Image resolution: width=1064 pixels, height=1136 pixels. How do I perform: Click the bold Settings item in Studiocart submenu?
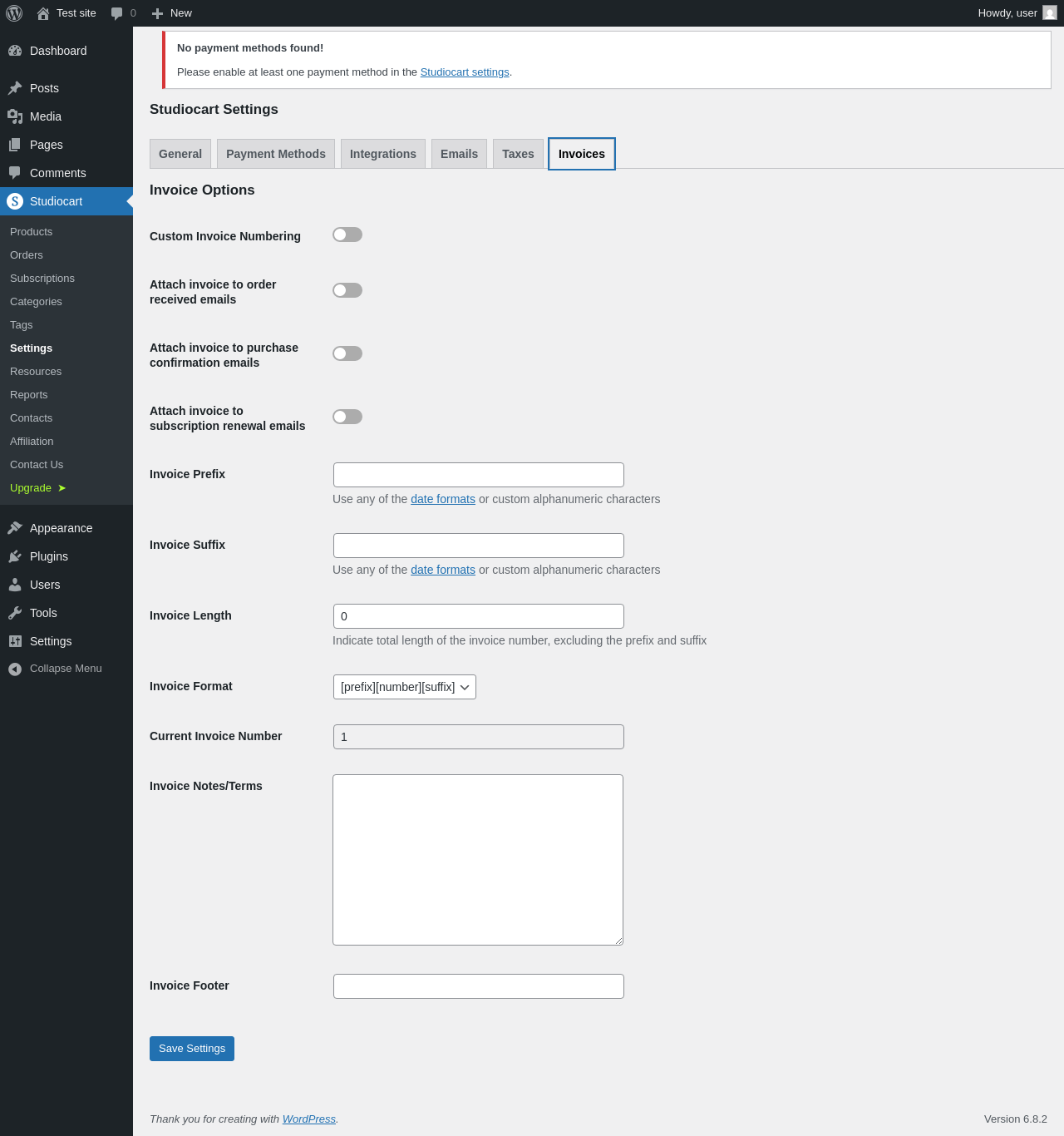pos(66,348)
